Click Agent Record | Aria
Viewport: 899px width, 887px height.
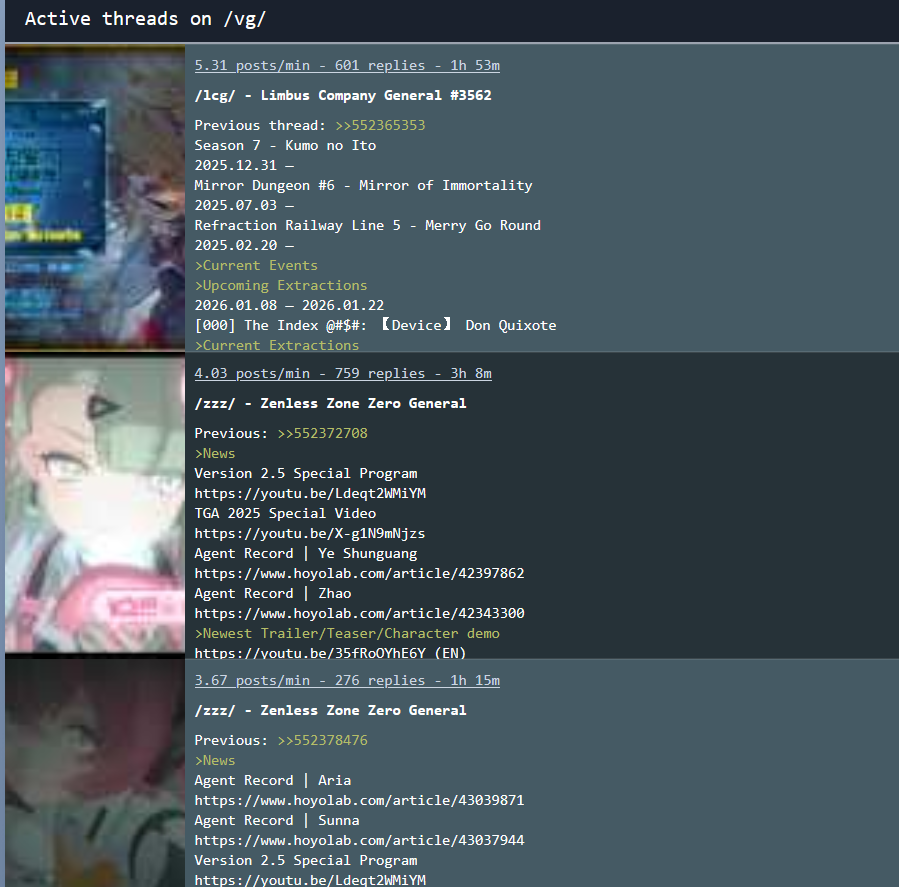273,780
